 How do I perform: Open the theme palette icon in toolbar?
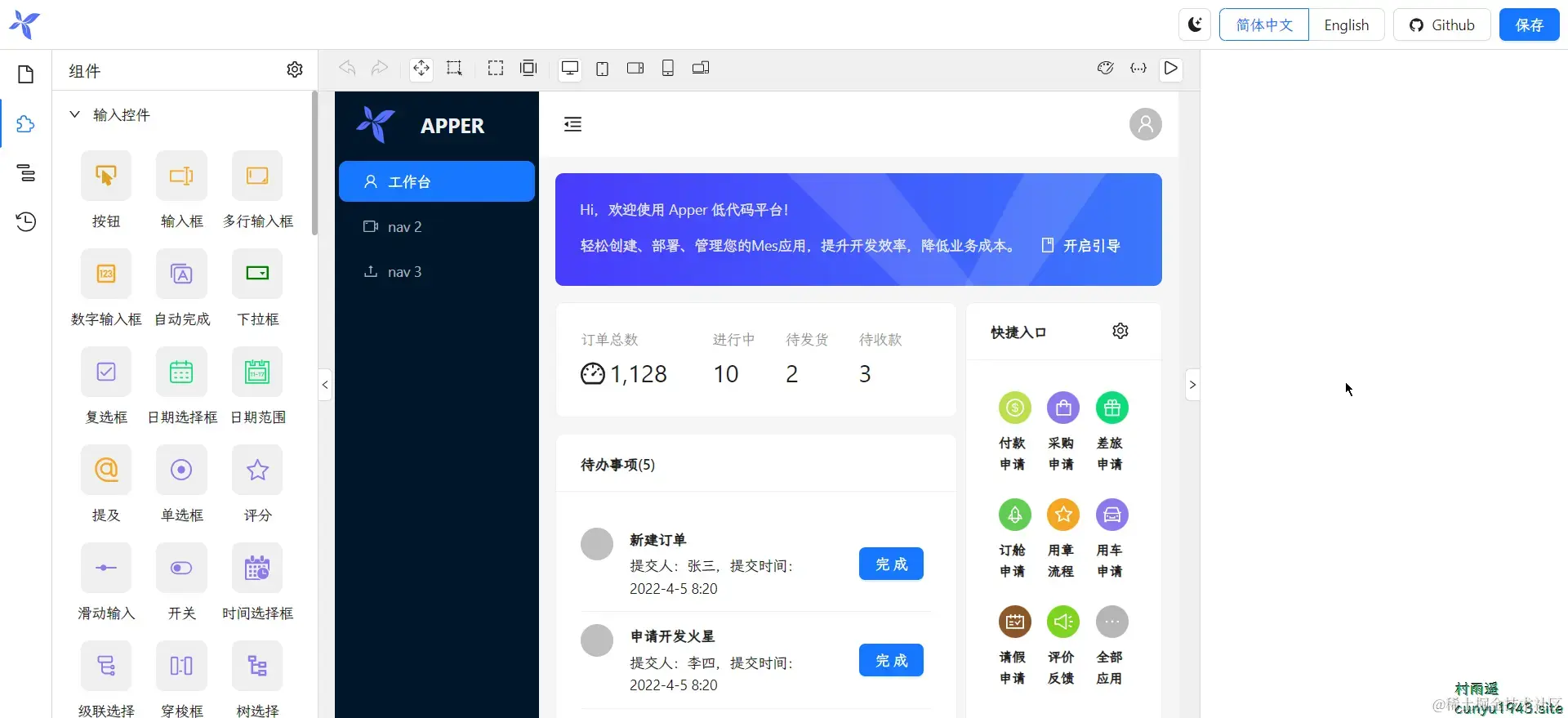(1106, 68)
